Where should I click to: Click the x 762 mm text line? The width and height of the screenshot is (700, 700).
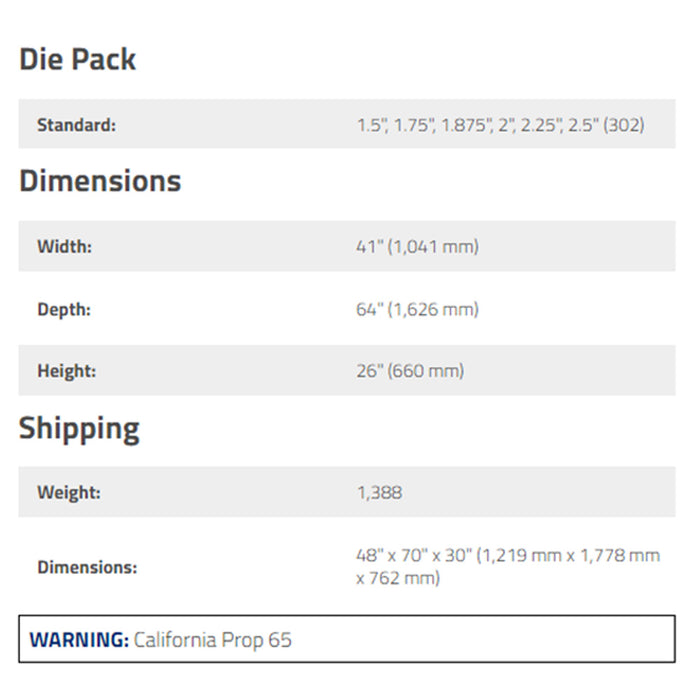[398, 578]
